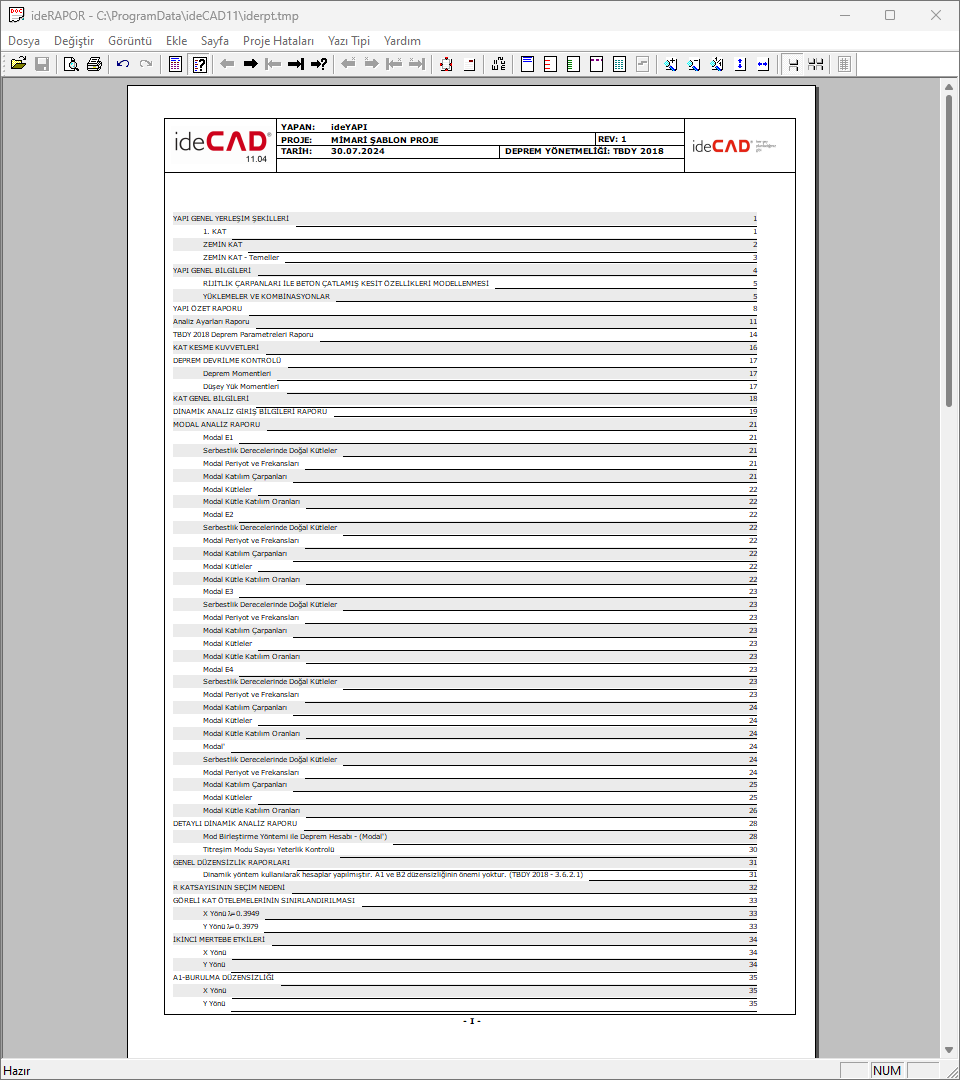Image resolution: width=960 pixels, height=1080 pixels.
Task: Zoom in with the magnifier plus icon
Action: pyautogui.click(x=671, y=64)
